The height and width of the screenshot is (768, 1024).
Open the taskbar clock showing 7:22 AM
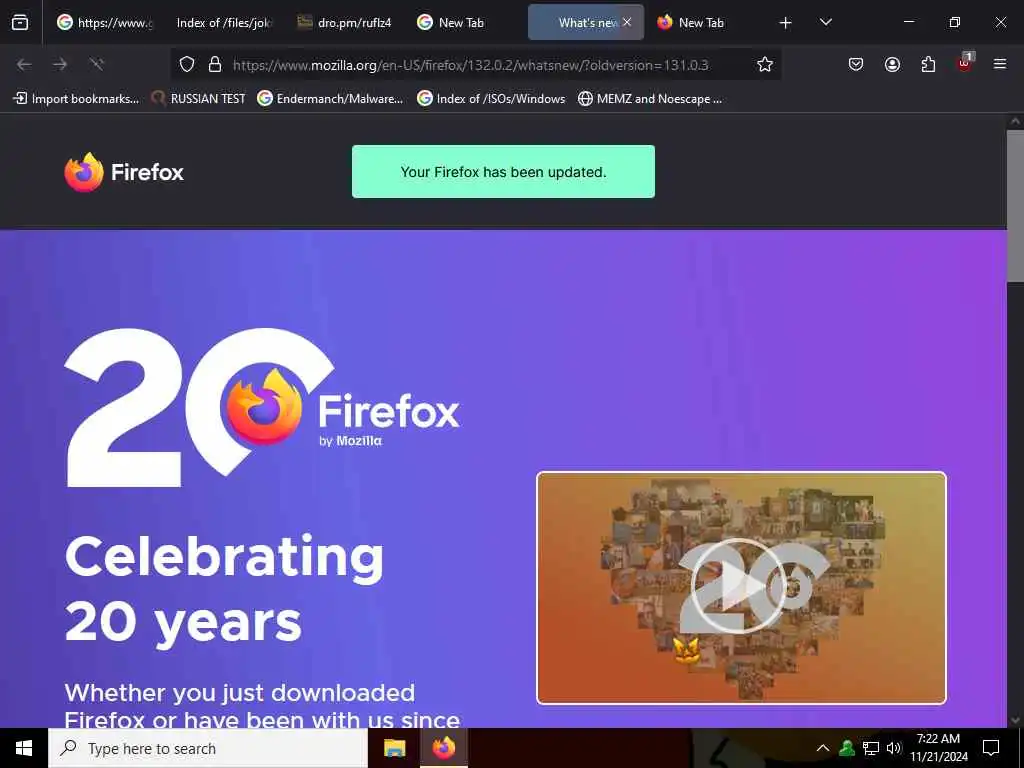(x=938, y=748)
